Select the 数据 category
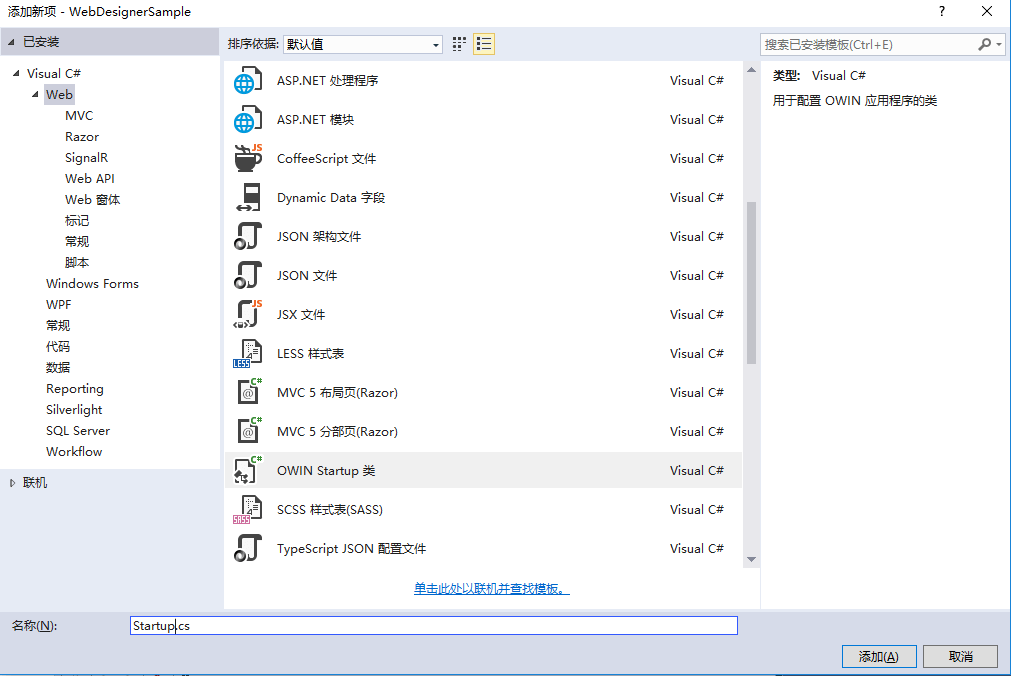1011x676 pixels. [x=58, y=368]
